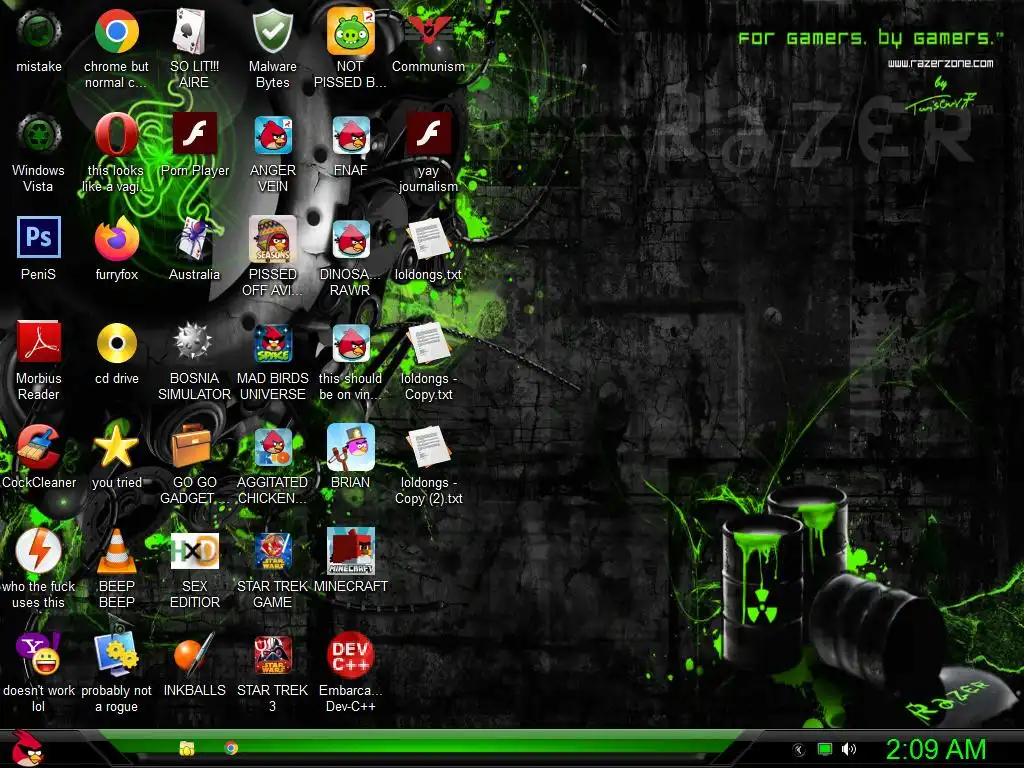Open the taskbar file explorer icon

coord(187,748)
